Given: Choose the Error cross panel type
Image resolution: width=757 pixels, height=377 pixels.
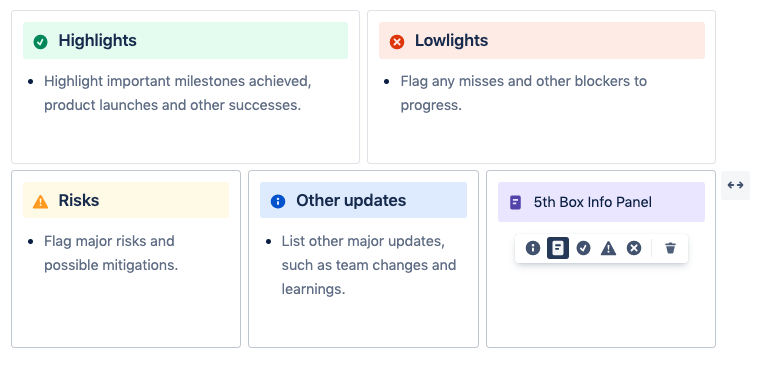Looking at the screenshot, I should (x=634, y=248).
